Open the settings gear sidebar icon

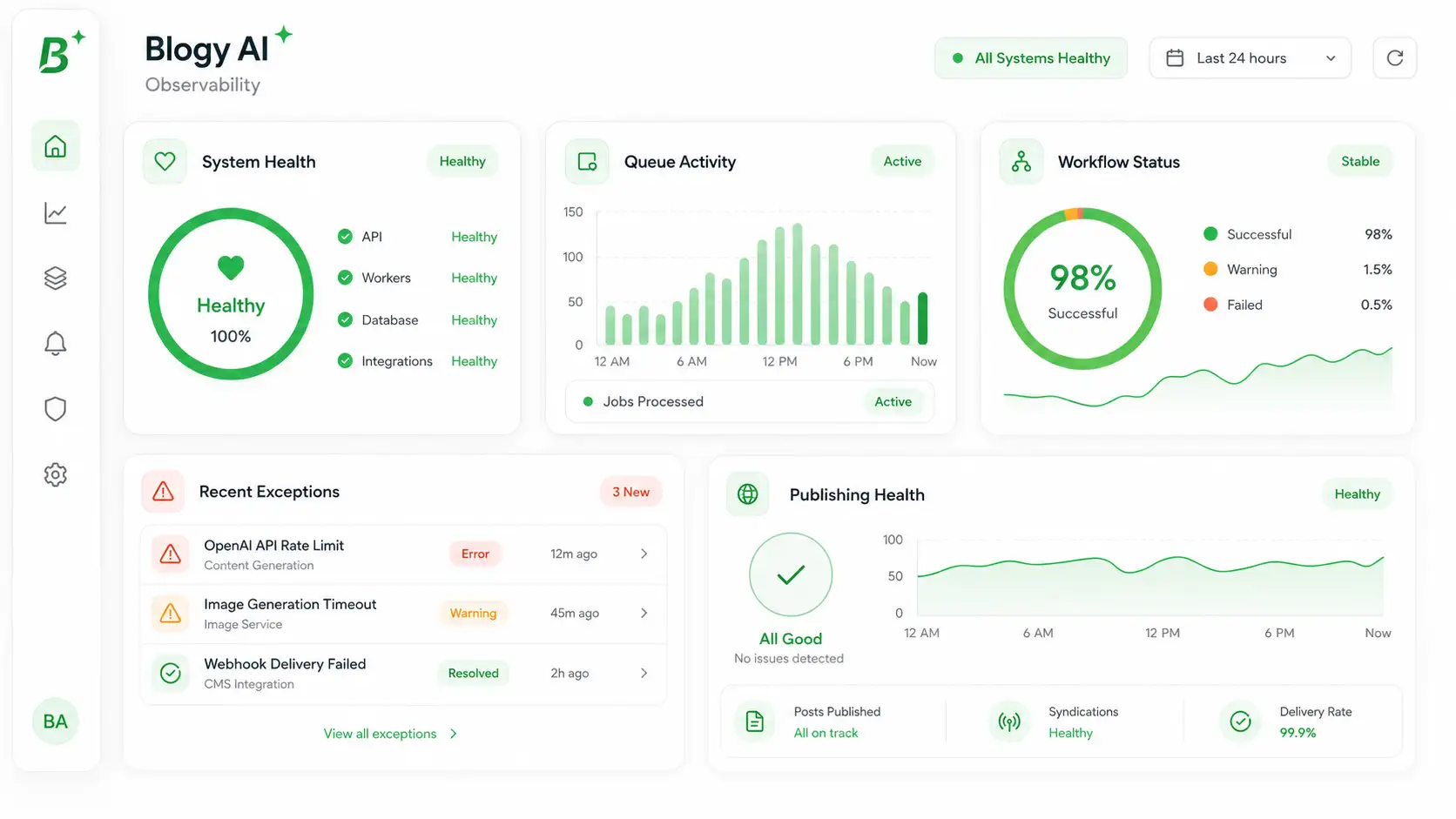(x=56, y=474)
